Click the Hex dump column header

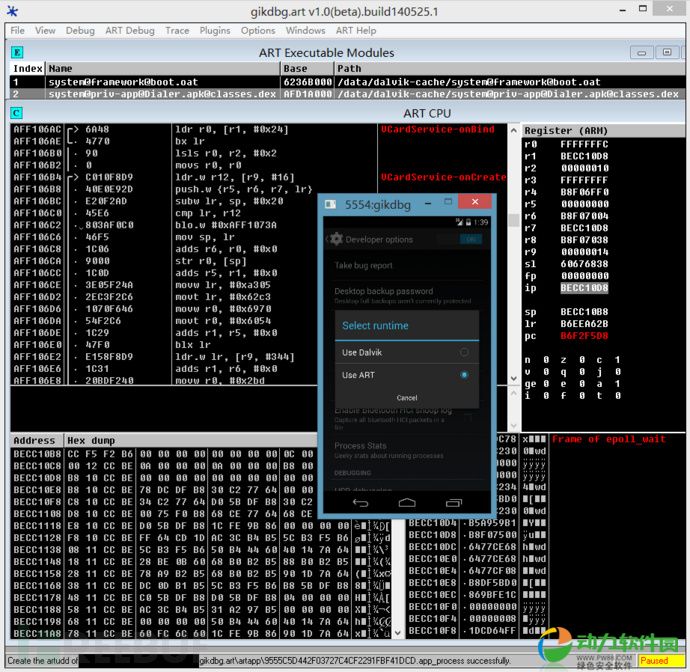(x=90, y=440)
